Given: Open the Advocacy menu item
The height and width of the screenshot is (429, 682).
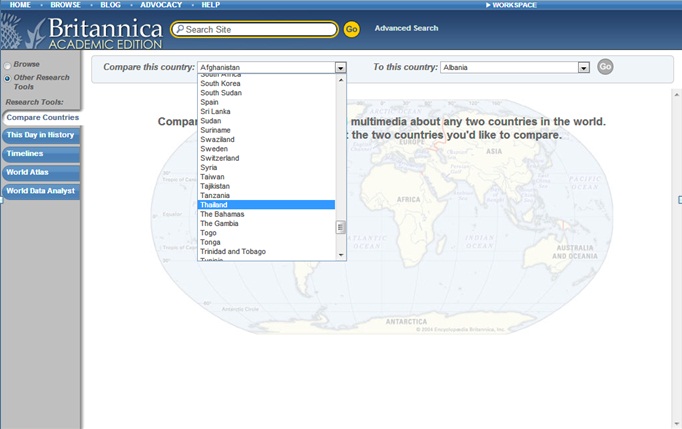Looking at the screenshot, I should [x=161, y=5].
